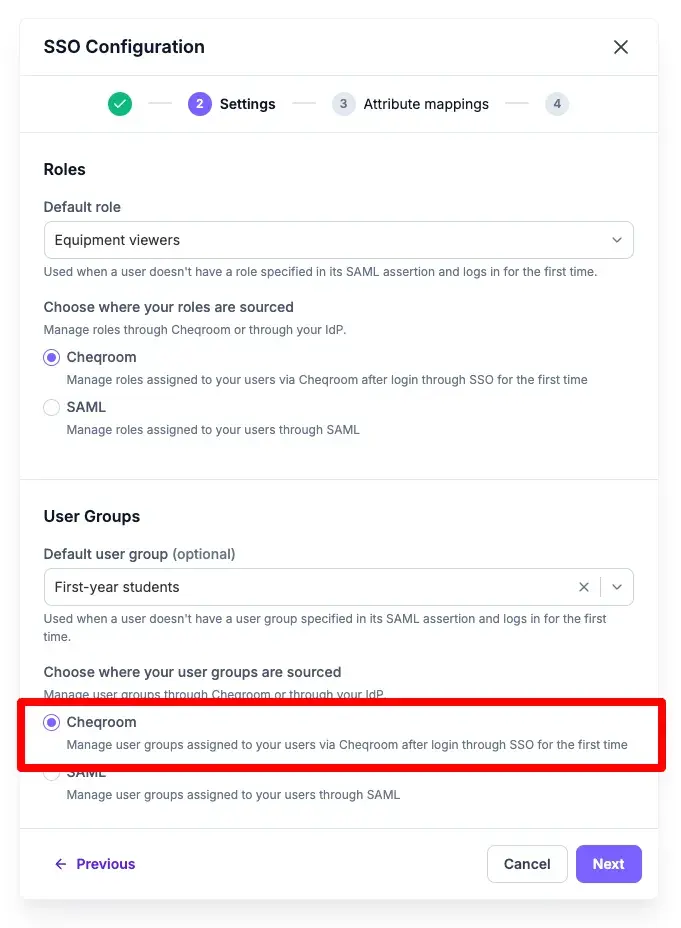Screen dimensions: 681x928
Task: Click the left arrow beside Previous
Action: [60, 864]
